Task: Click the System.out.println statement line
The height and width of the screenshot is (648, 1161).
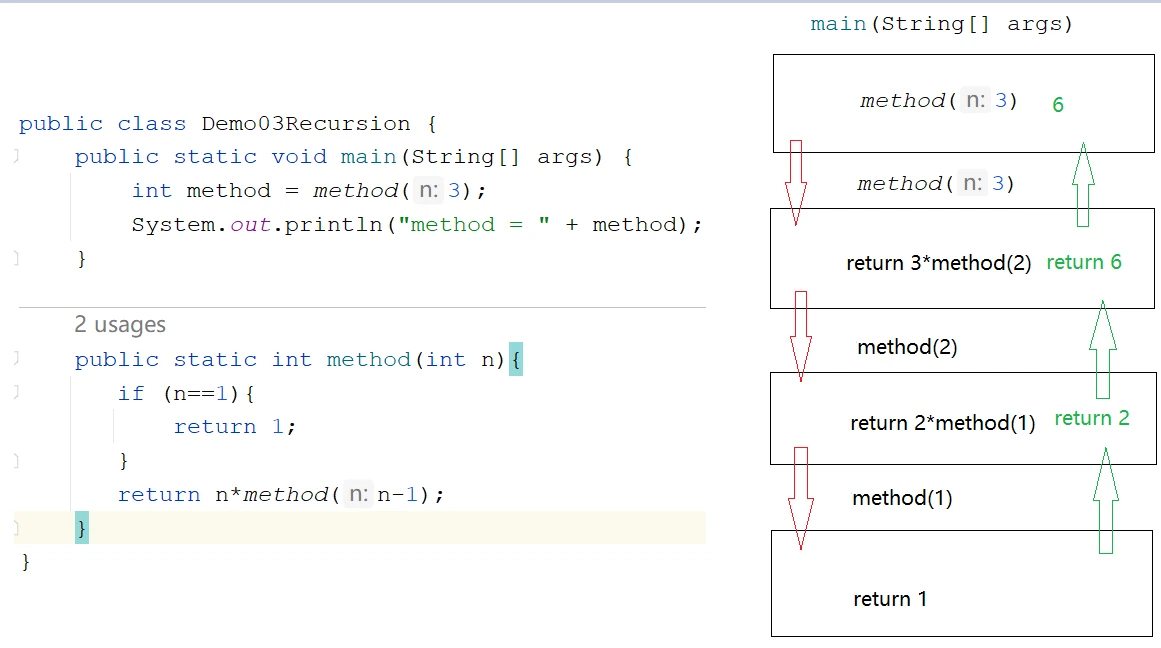Action: [417, 224]
